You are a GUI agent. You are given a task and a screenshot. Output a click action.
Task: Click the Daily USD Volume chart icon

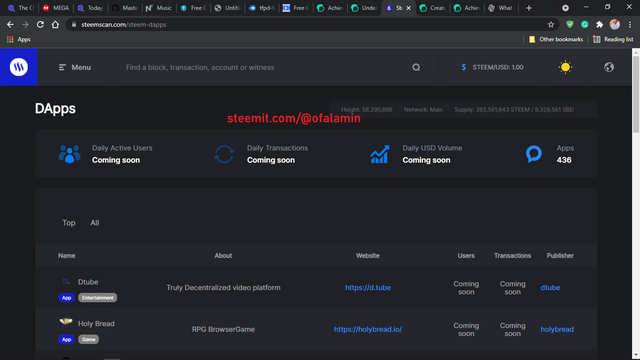click(x=380, y=154)
